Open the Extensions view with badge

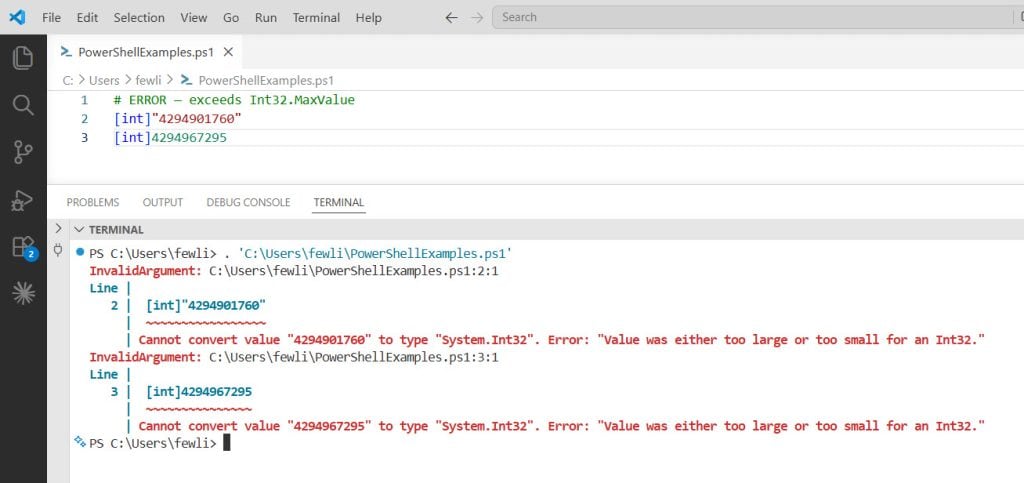[x=24, y=248]
